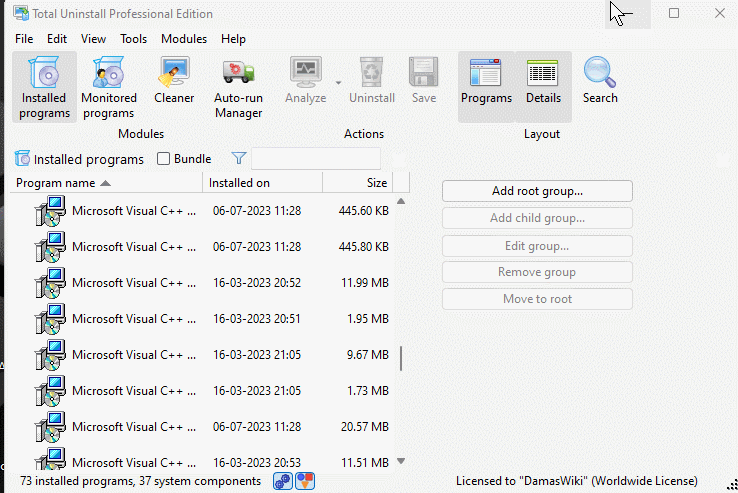The height and width of the screenshot is (493, 738).
Task: Select the 20.57 MB size cell
Action: [365, 427]
